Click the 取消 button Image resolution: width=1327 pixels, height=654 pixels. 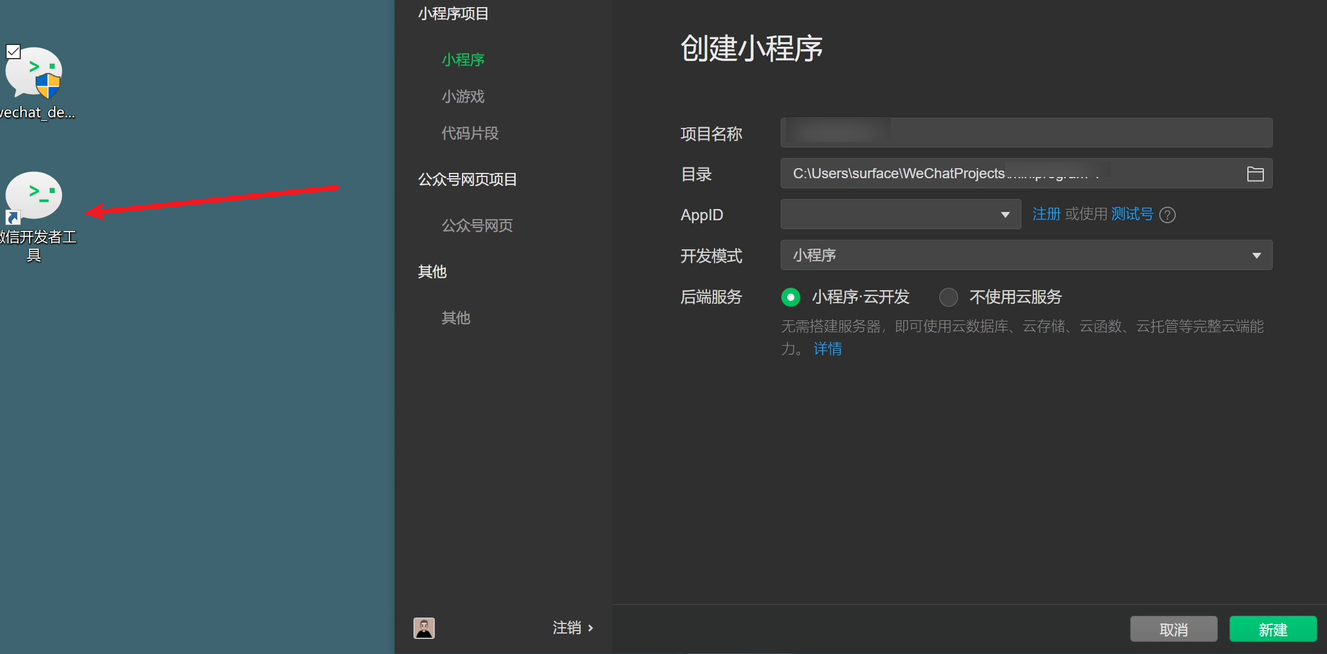click(1173, 629)
